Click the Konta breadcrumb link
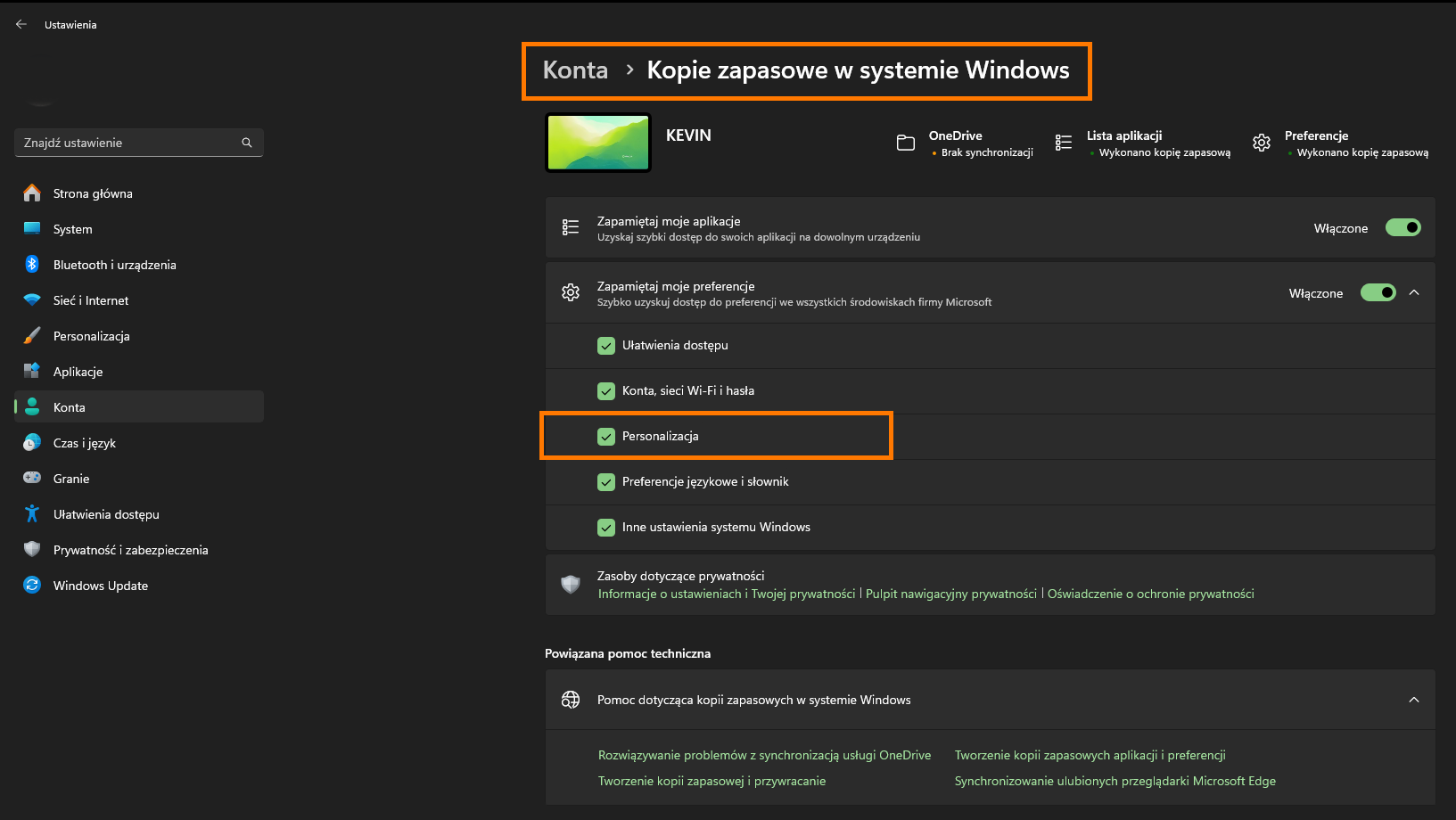1456x820 pixels. (575, 70)
